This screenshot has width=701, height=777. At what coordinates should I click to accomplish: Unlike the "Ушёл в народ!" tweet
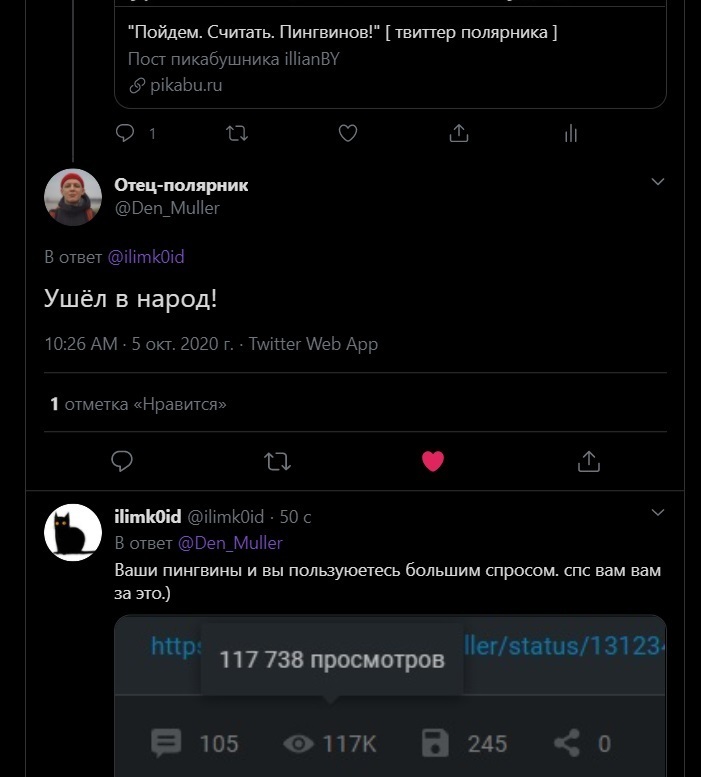click(433, 461)
